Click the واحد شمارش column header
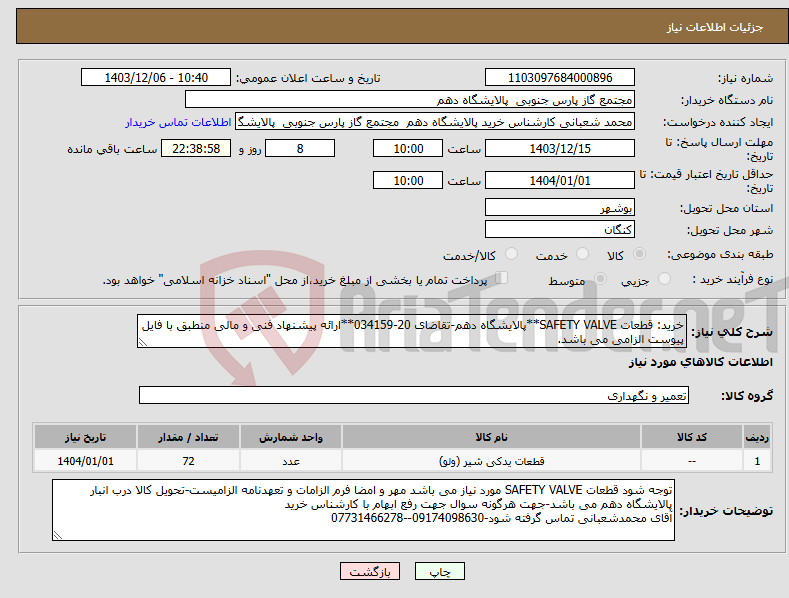The height and width of the screenshot is (598, 789). (291, 437)
